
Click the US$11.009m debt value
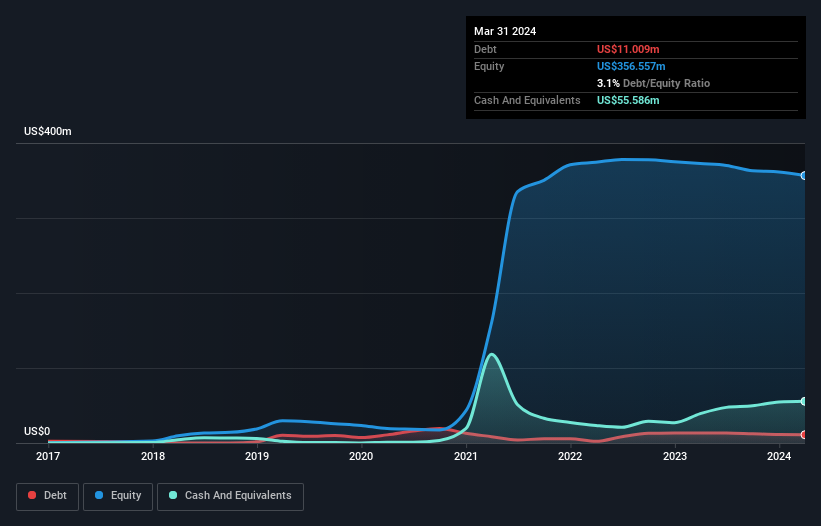coord(628,49)
